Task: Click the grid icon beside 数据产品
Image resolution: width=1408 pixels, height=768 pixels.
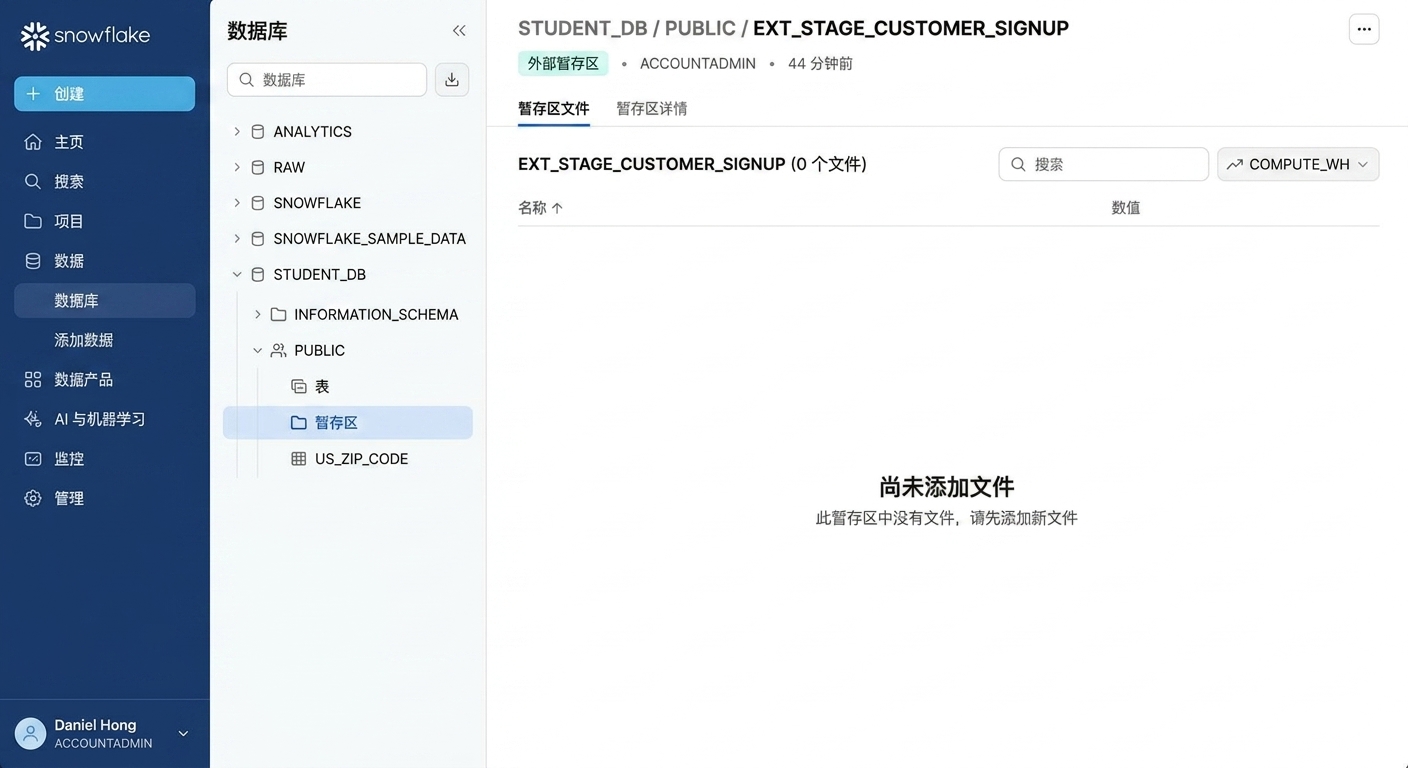Action: tap(33, 380)
